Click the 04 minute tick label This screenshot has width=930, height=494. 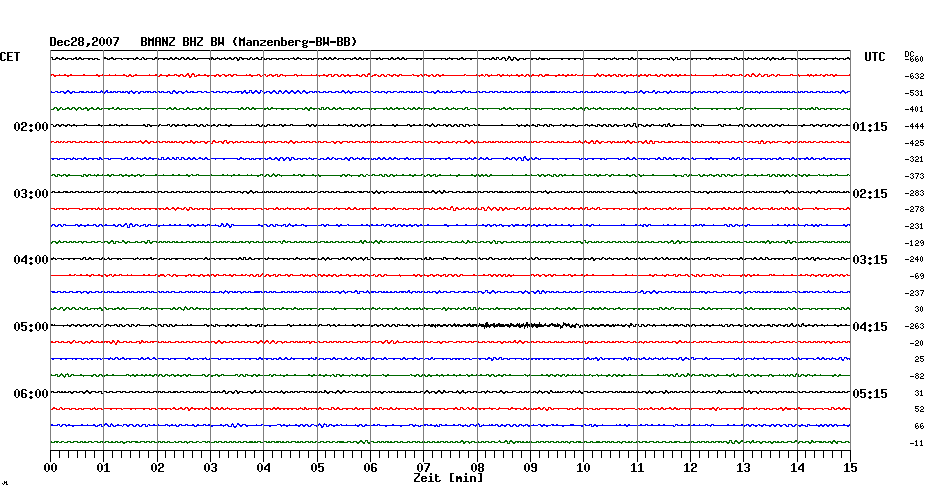pyautogui.click(x=264, y=467)
